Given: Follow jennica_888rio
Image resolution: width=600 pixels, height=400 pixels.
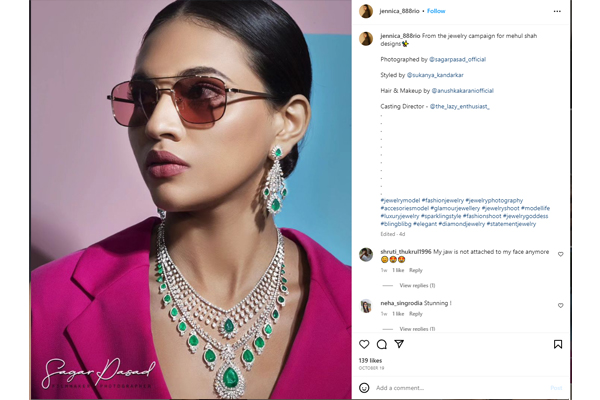Looking at the screenshot, I should click(436, 11).
